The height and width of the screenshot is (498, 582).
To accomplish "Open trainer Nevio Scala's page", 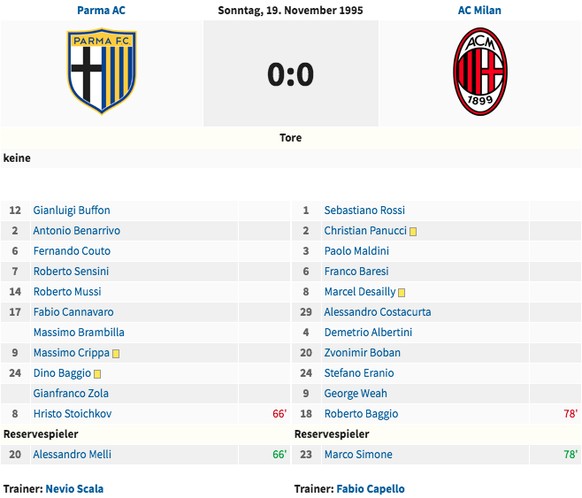I will click(x=75, y=489).
